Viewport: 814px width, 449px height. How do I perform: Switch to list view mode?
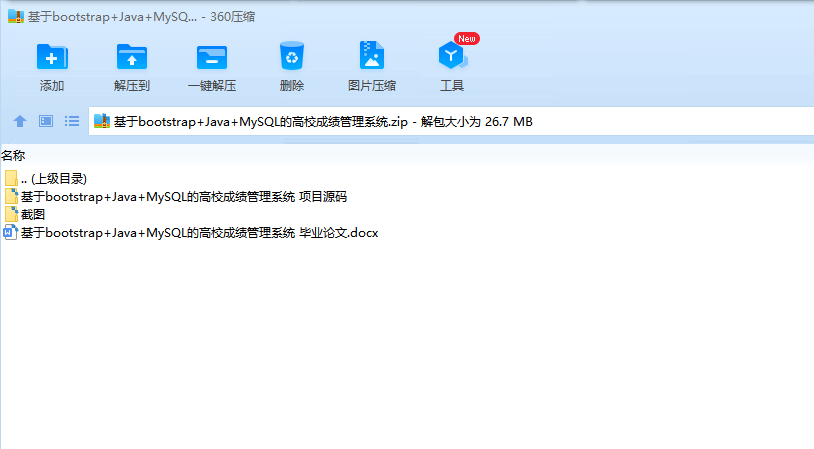click(72, 121)
